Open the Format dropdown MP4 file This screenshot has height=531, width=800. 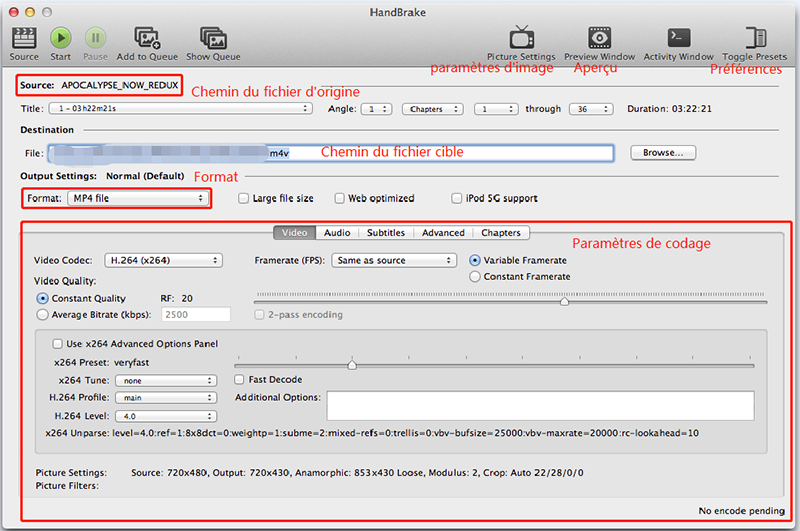138,198
